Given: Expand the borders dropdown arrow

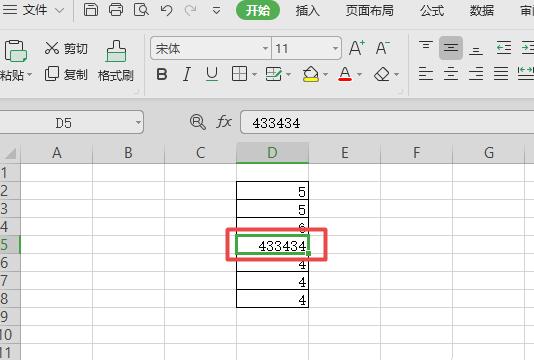Looking at the screenshot, I should [x=254, y=74].
